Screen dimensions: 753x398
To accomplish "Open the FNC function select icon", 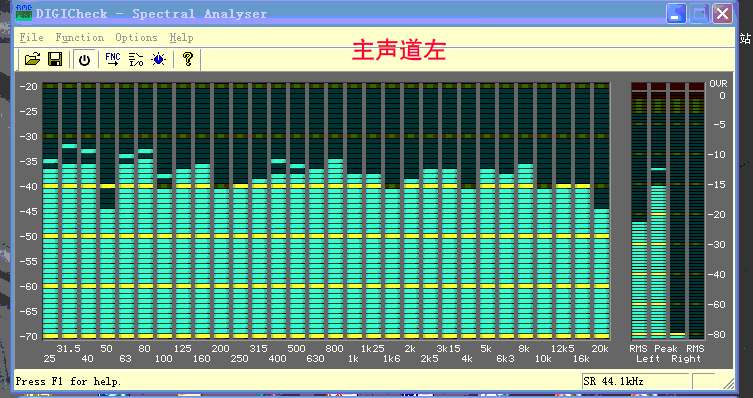I will pos(113,60).
